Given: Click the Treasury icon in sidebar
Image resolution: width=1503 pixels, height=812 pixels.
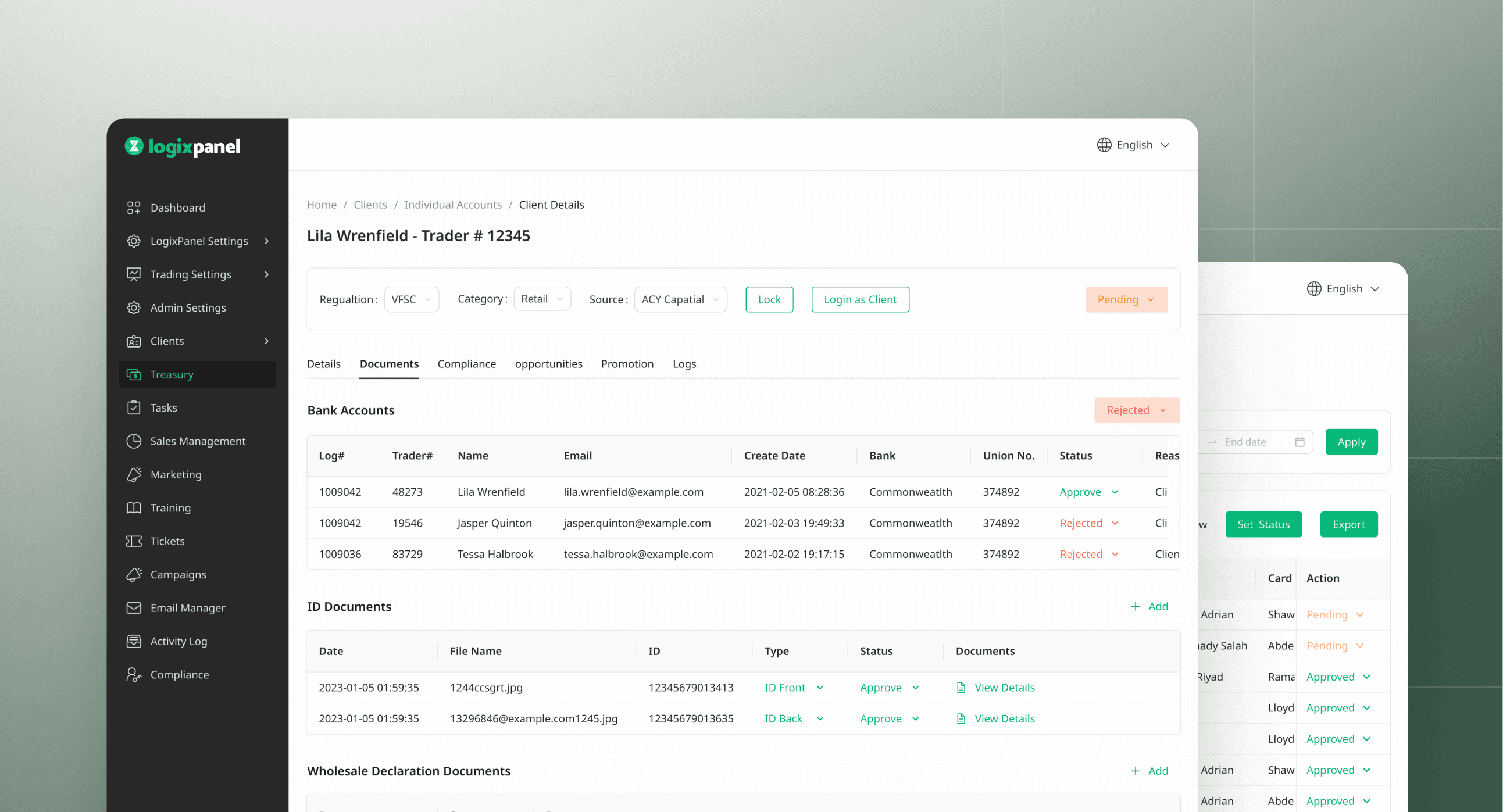Looking at the screenshot, I should pos(134,374).
